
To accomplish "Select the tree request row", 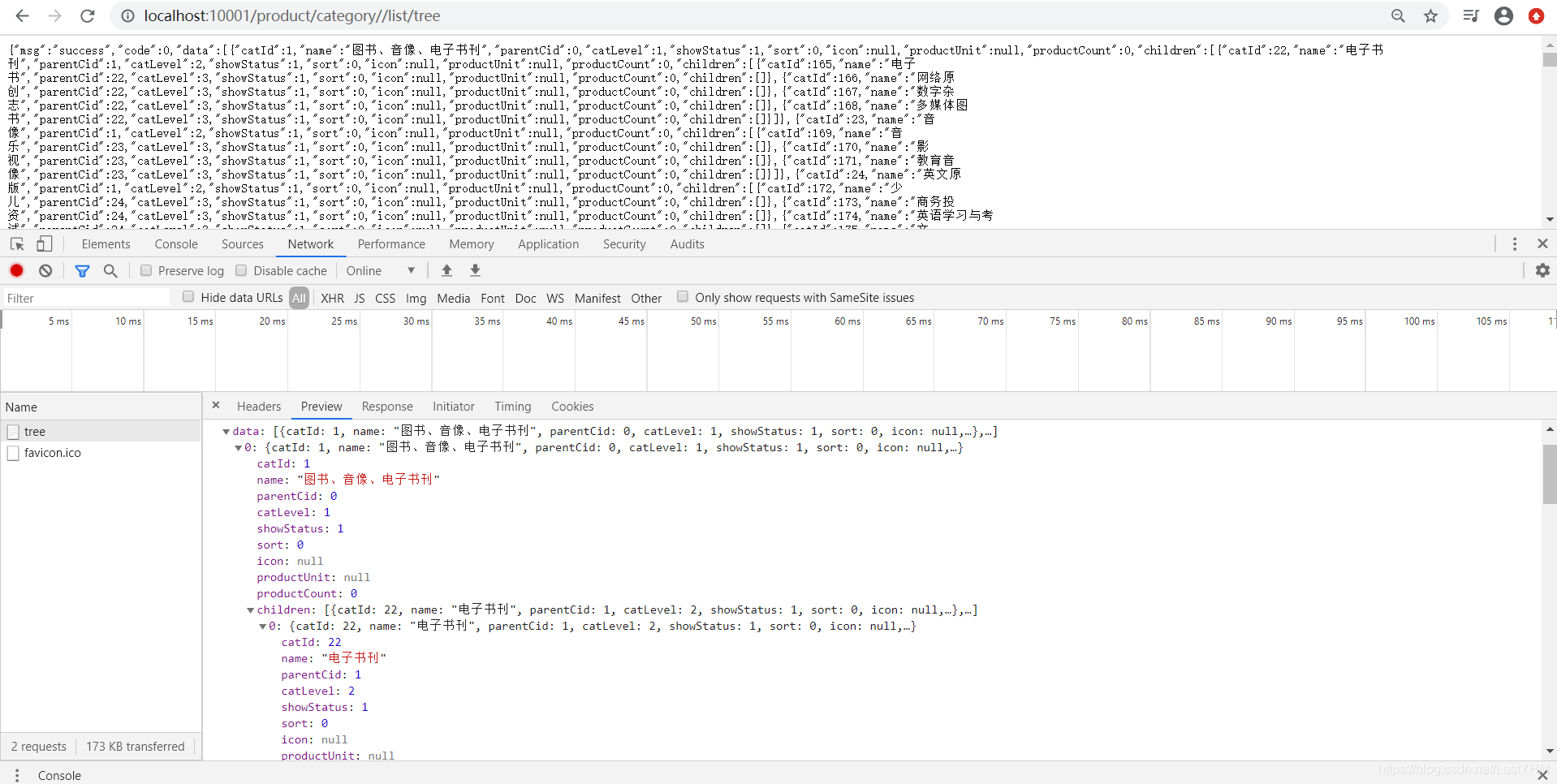I will pos(101,432).
